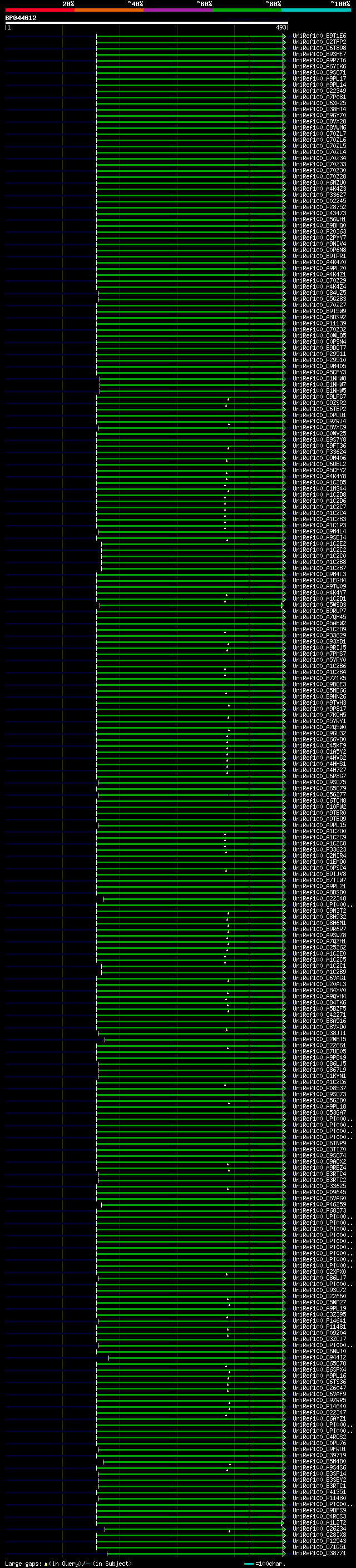Select the UniRef100_A9PL17 label
The image size is (356, 1568).
click(319, 78)
